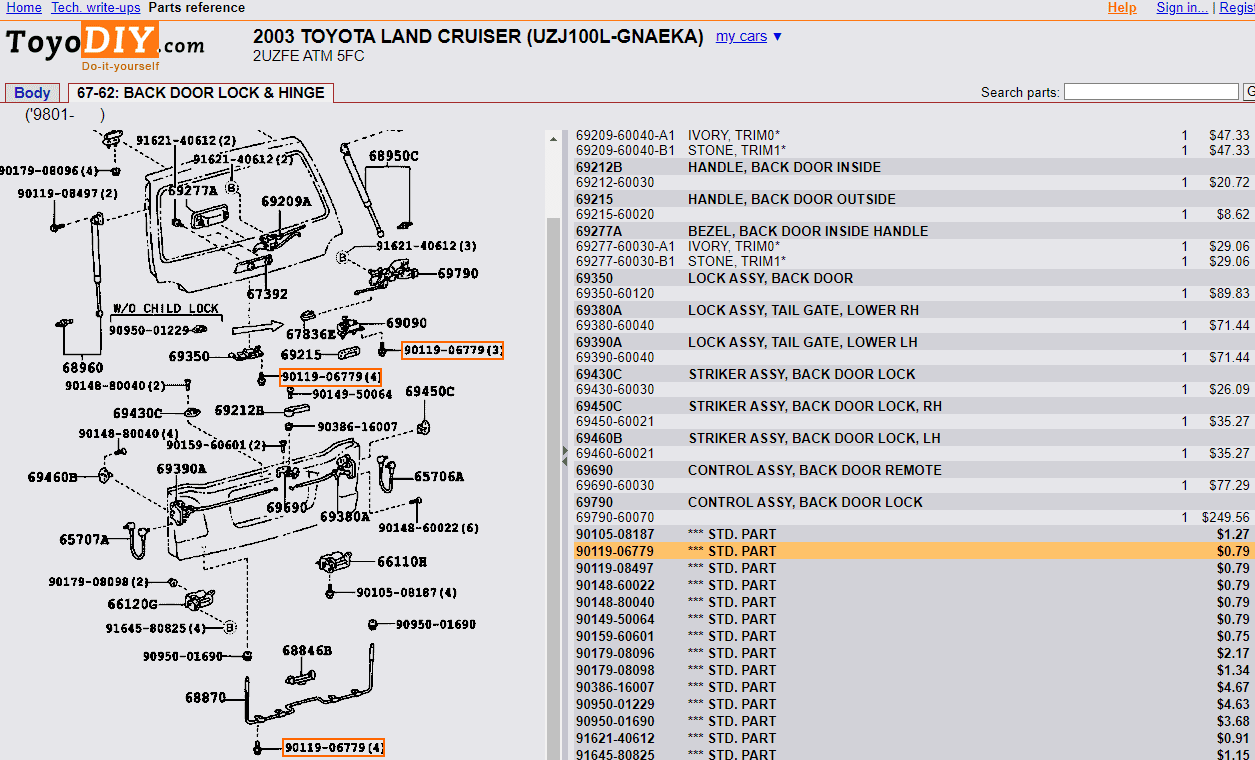1255x760 pixels.
Task: Click diagram part number 69380A
Action: click(x=345, y=517)
